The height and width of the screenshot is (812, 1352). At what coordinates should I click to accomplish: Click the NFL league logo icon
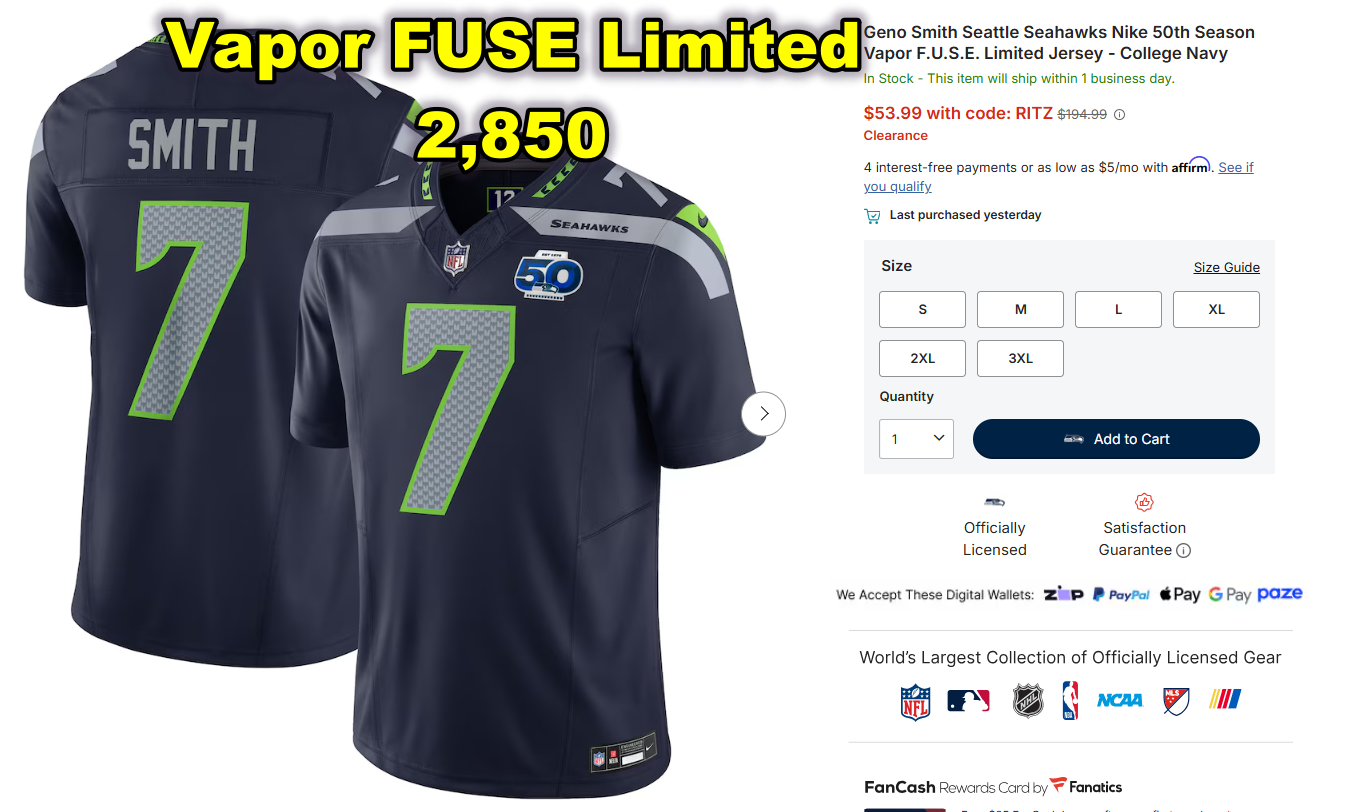click(x=915, y=702)
